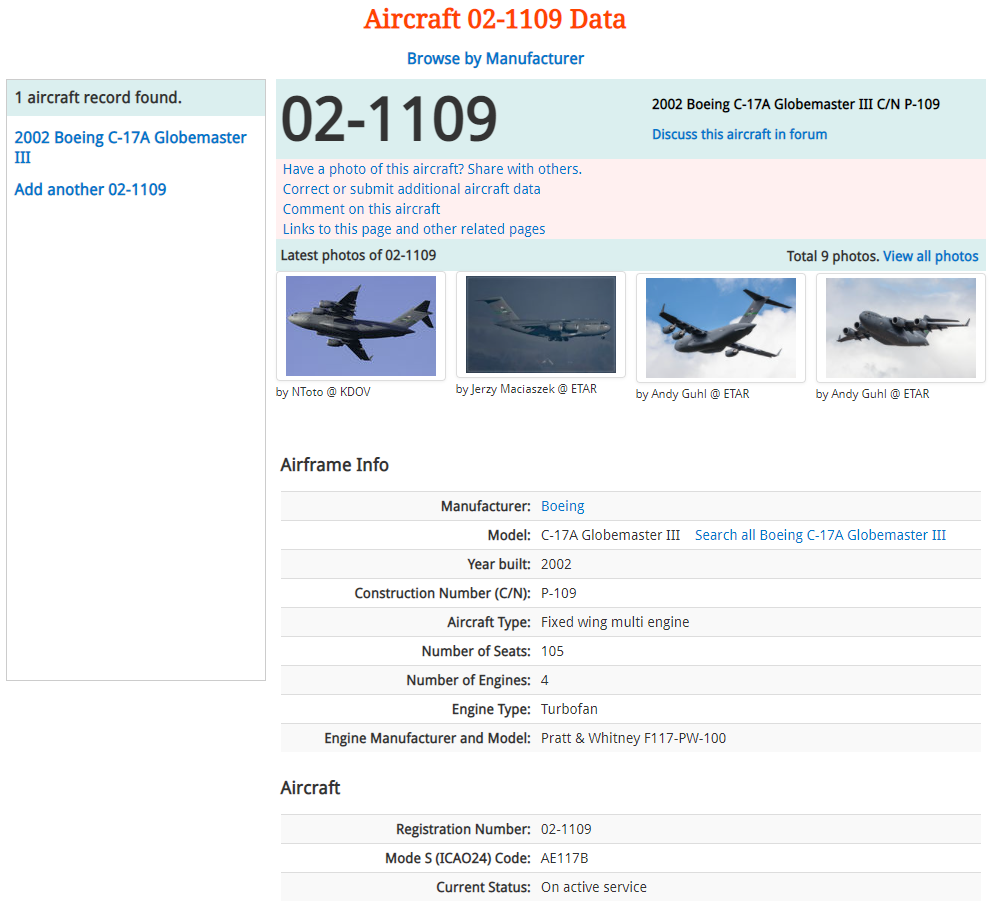Click Search all Boeing C-17A Globemaster III
Image resolution: width=1000 pixels, height=924 pixels.
820,535
